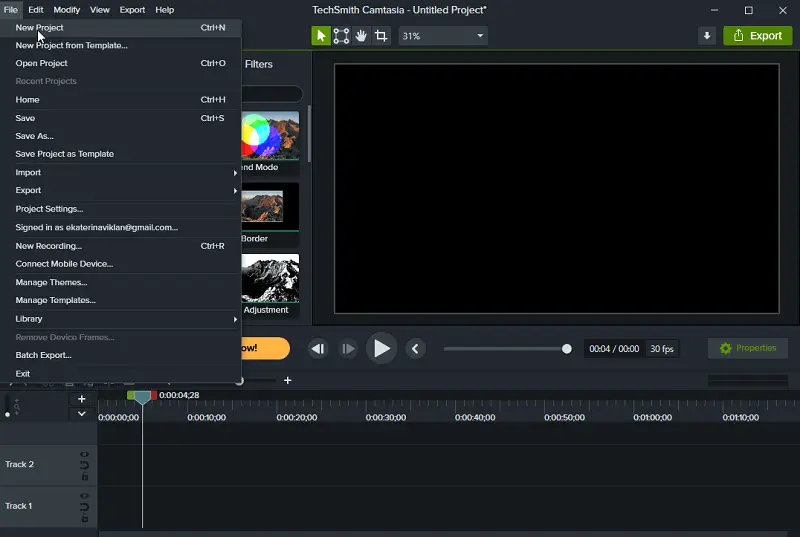Screen dimensions: 800x537
Task: Expand the Library submenu
Action: [120, 319]
